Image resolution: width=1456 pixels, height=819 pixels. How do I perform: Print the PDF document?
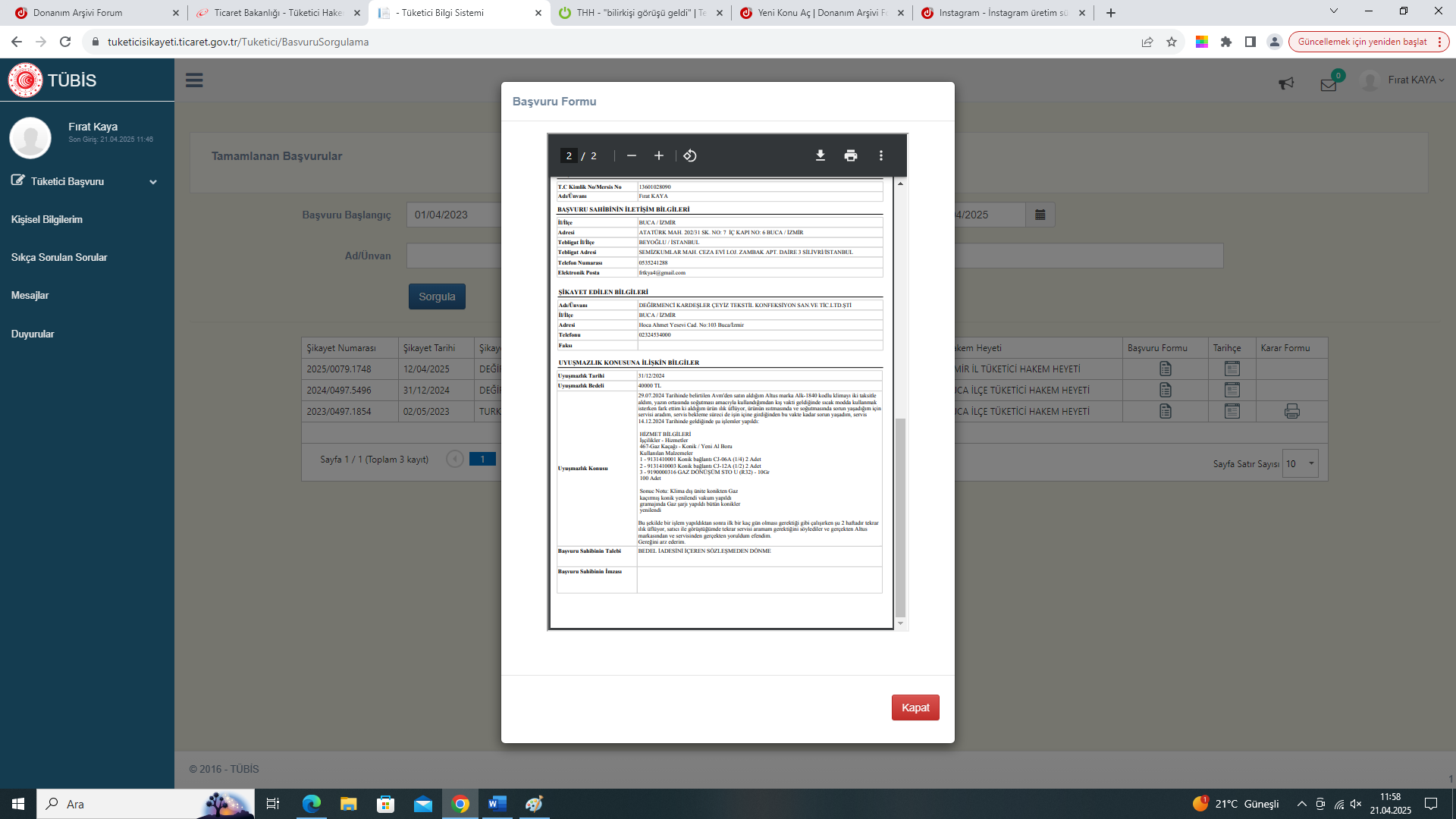(x=850, y=155)
